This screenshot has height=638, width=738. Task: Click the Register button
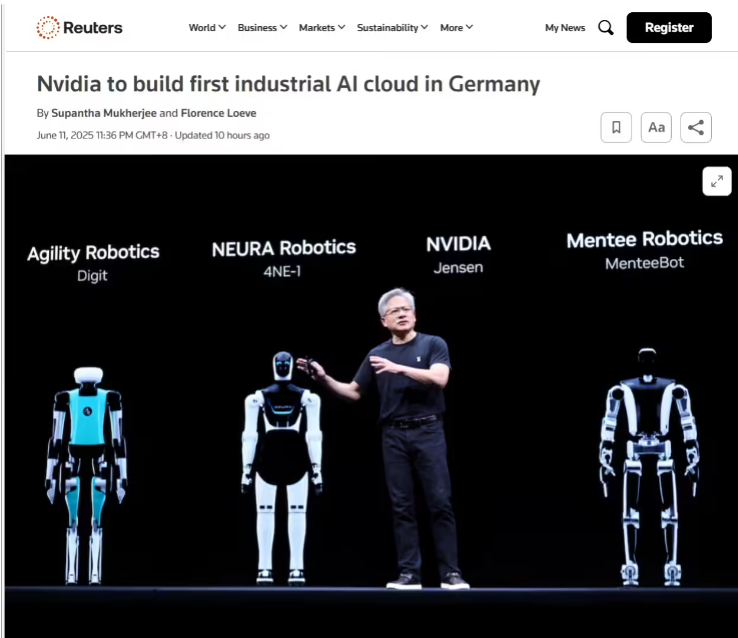tap(669, 28)
